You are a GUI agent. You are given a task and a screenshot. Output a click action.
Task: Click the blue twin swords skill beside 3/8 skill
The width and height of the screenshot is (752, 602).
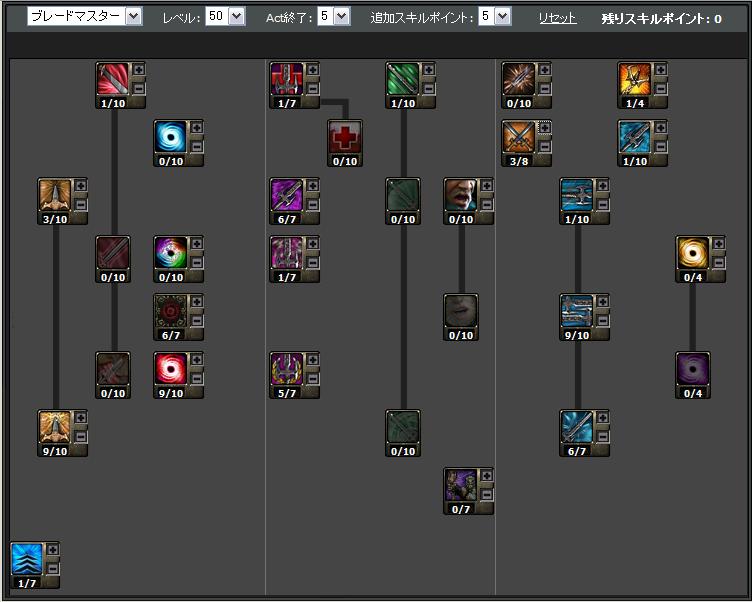[635, 137]
